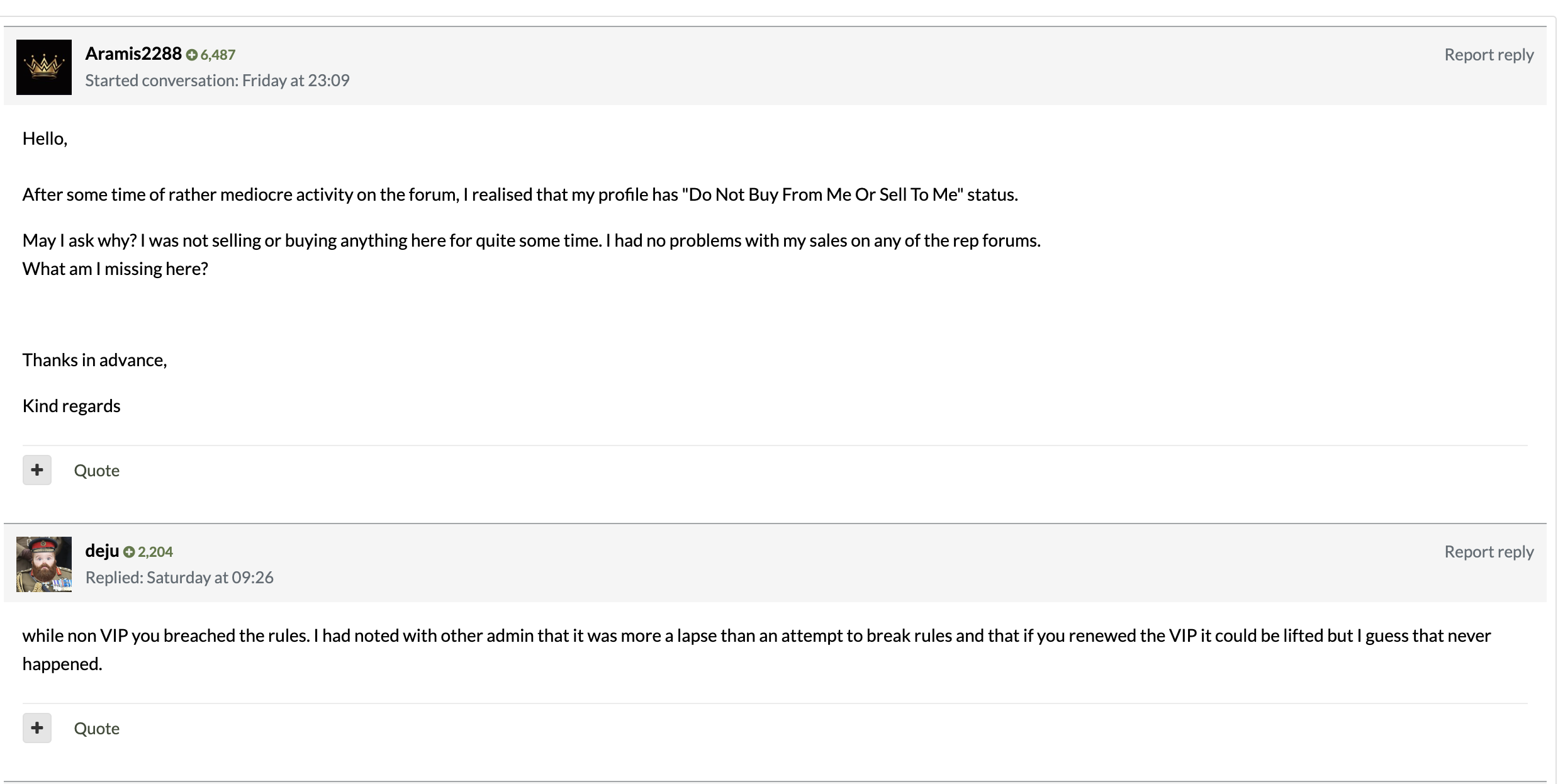
Task: Toggle the MultiQuote plus on deju's reply
Action: (x=37, y=728)
